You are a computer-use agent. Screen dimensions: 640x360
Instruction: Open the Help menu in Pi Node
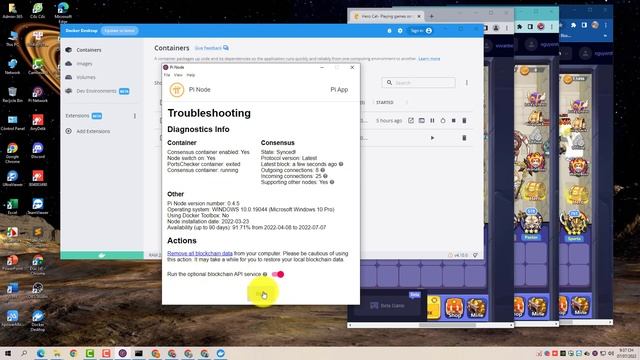tap(191, 75)
